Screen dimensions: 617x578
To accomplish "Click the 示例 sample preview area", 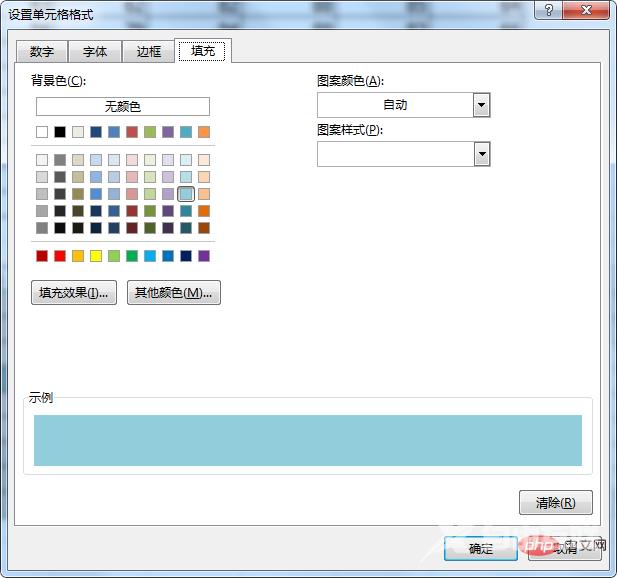I will click(308, 440).
